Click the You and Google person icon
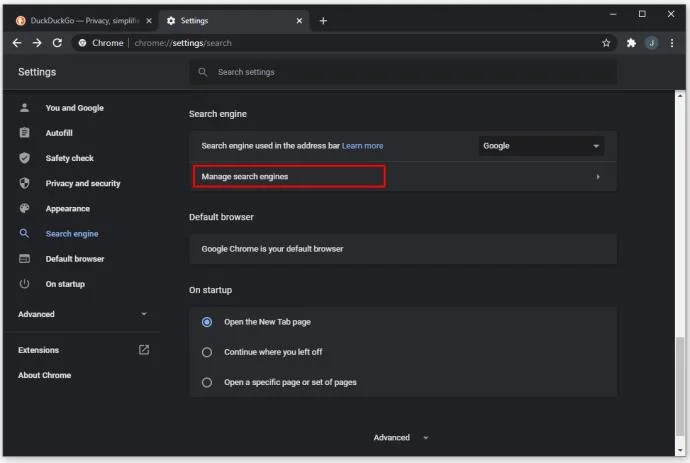Screen dimensions: 690x463 click(x=25, y=107)
